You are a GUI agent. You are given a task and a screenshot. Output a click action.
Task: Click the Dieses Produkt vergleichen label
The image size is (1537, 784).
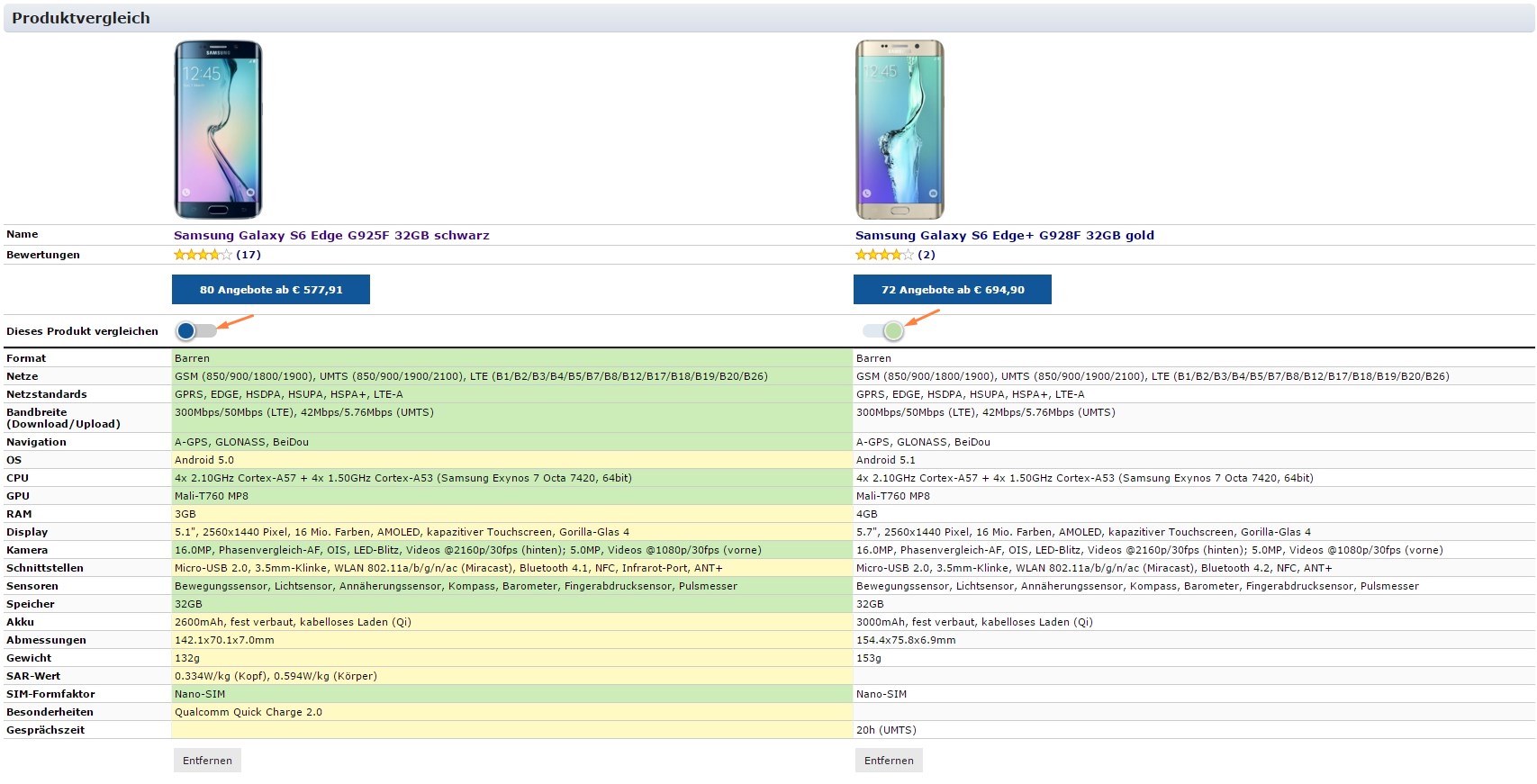(x=82, y=331)
